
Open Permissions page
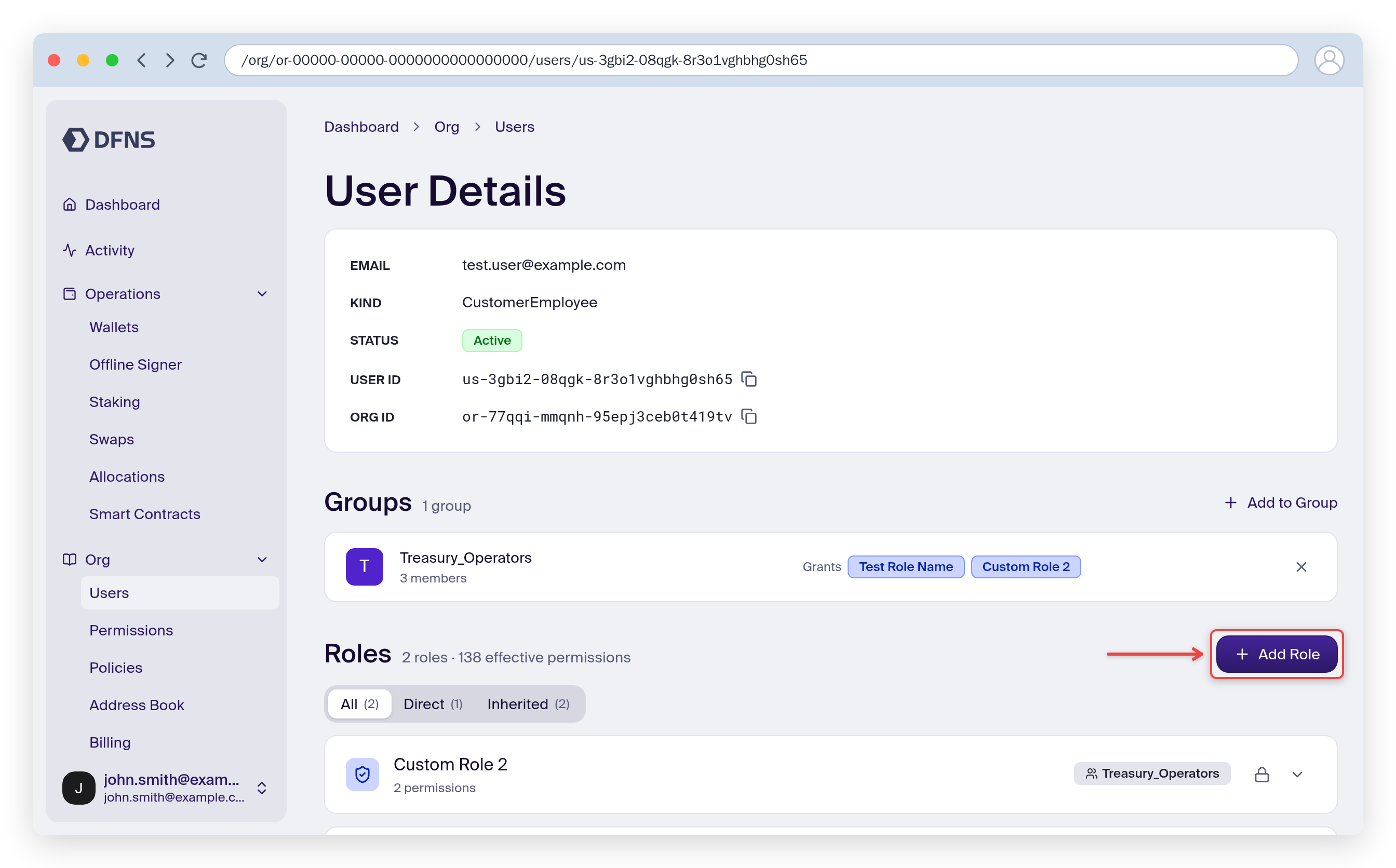pyautogui.click(x=131, y=630)
